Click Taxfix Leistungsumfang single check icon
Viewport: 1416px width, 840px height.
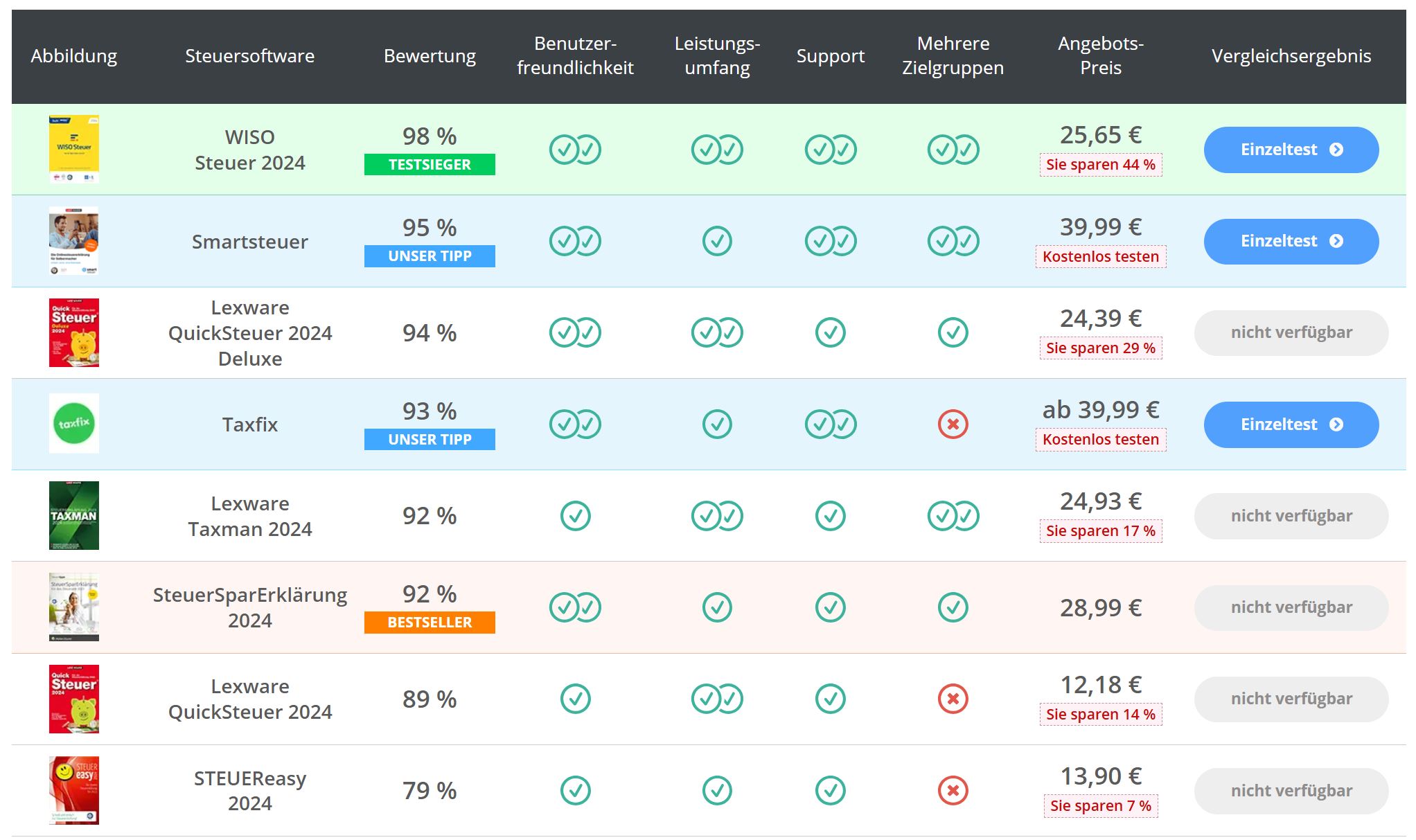coord(717,425)
